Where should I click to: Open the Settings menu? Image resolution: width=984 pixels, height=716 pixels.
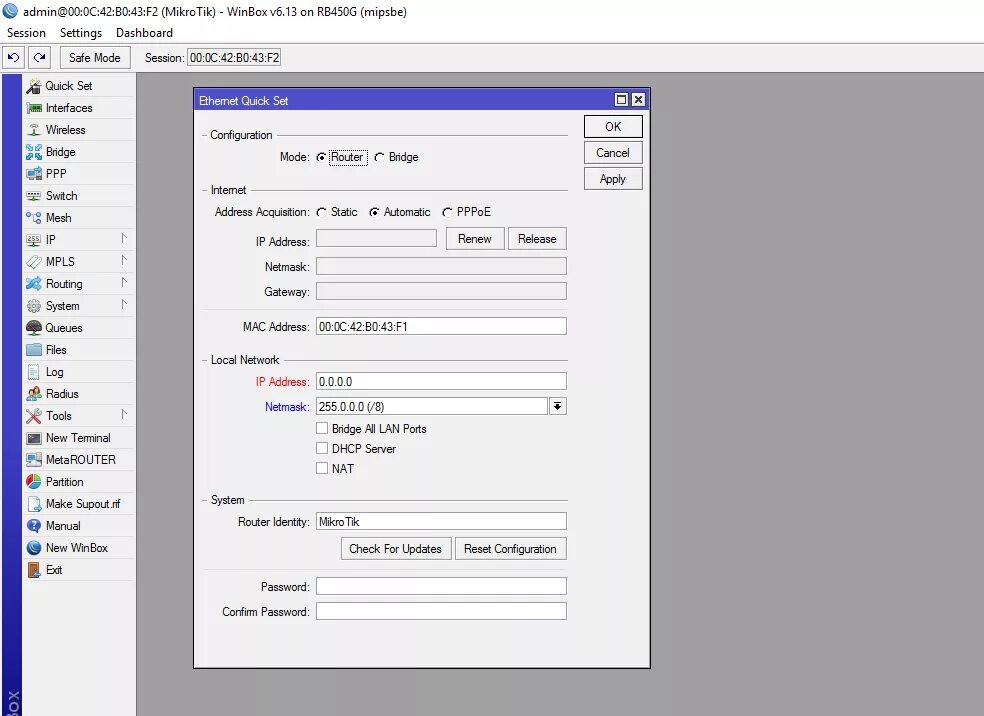click(81, 33)
